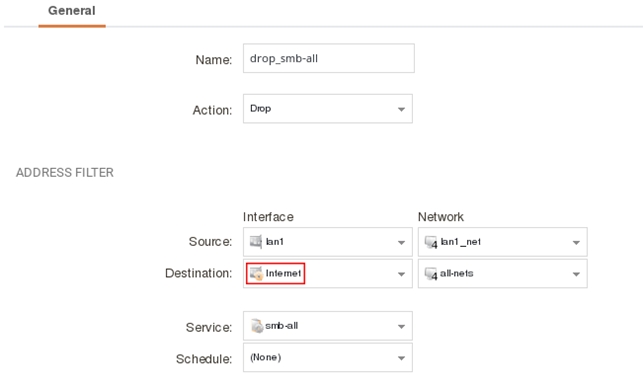Open the Action dropdown arrow
The height and width of the screenshot is (389, 643).
(x=401, y=109)
